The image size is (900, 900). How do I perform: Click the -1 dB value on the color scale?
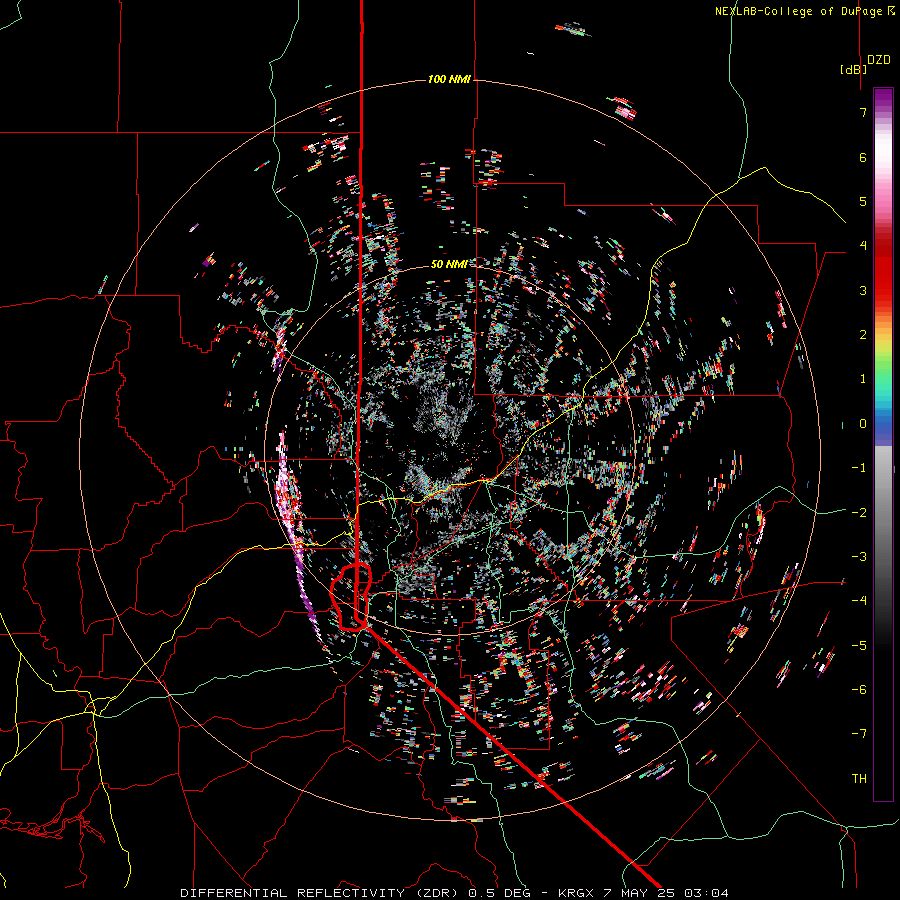tap(859, 468)
